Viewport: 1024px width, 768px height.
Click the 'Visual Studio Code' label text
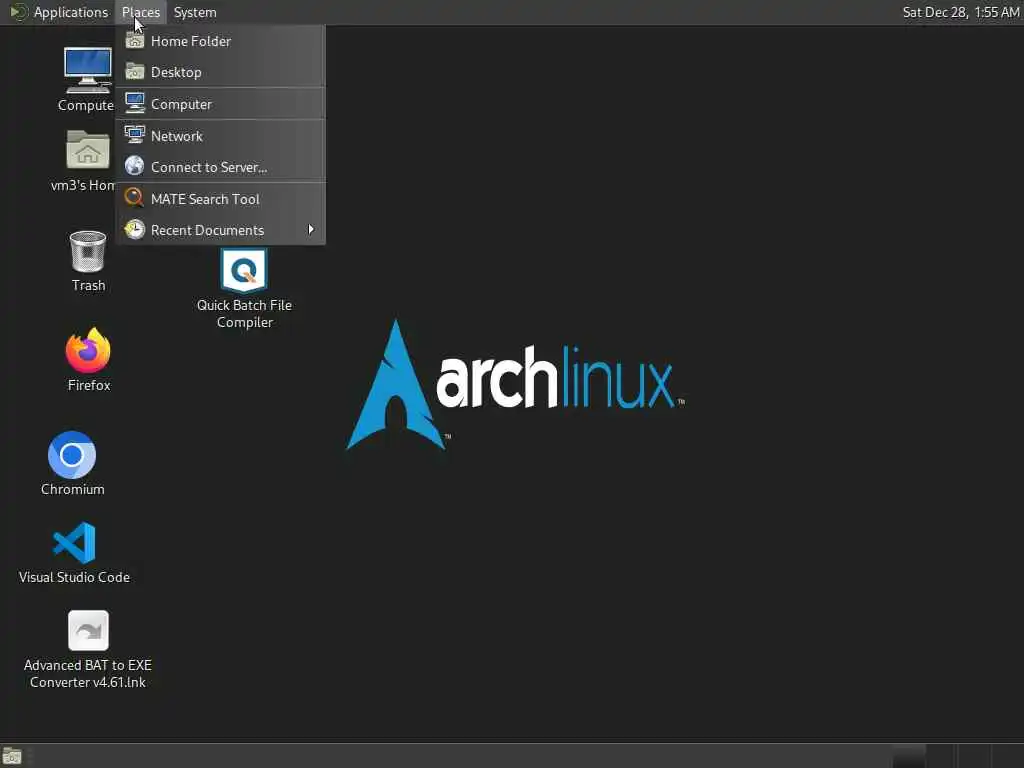click(x=74, y=577)
